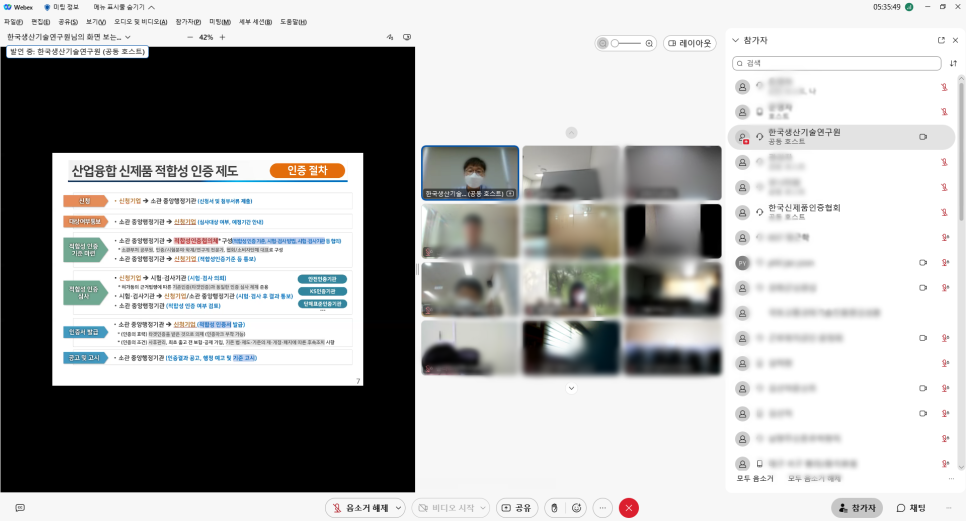Viewport: 966px width, 521px height.
Task: Click avatar with PY initials
Action: (742, 262)
